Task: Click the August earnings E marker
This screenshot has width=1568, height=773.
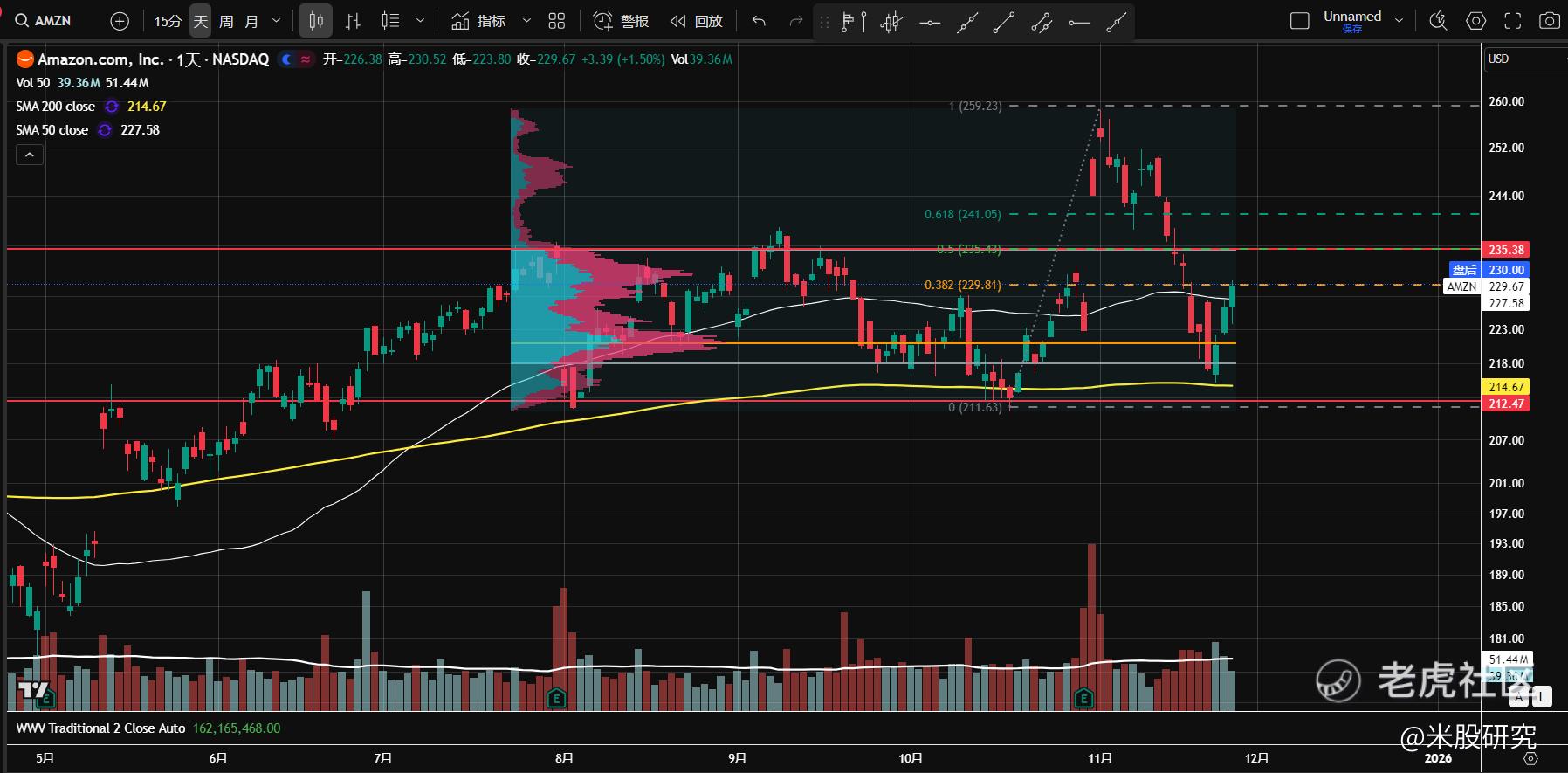Action: (556, 699)
